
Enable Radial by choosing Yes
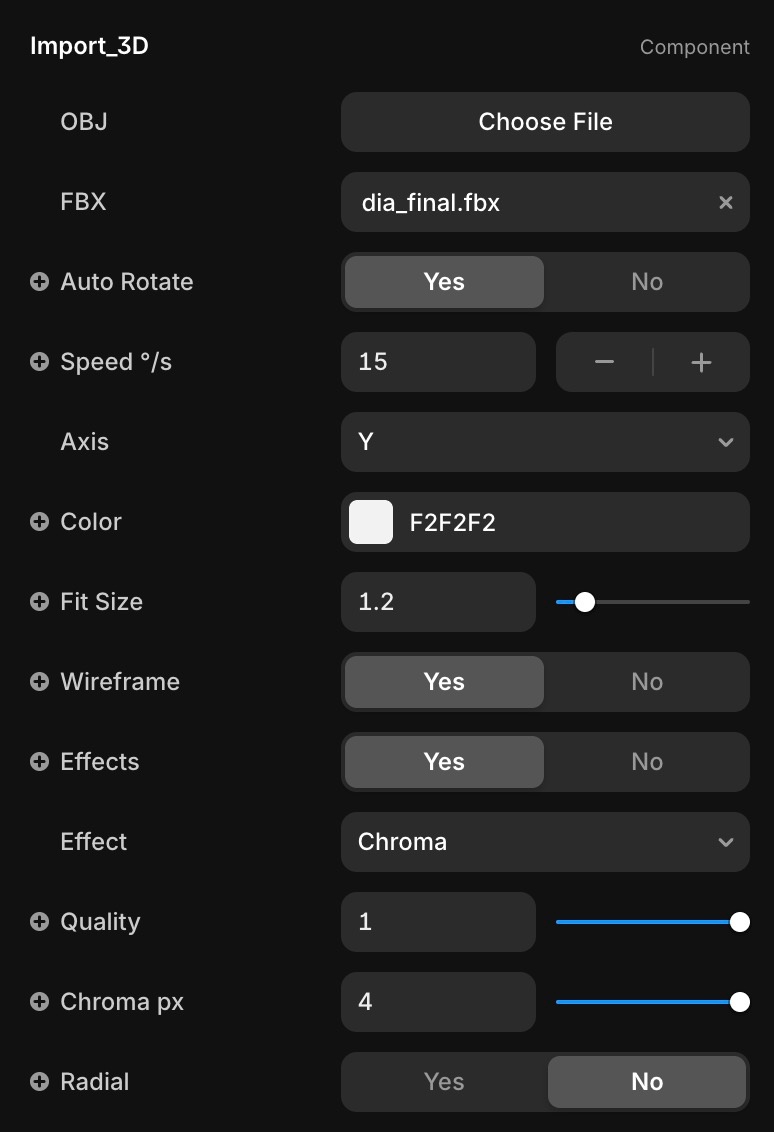[x=444, y=1082]
